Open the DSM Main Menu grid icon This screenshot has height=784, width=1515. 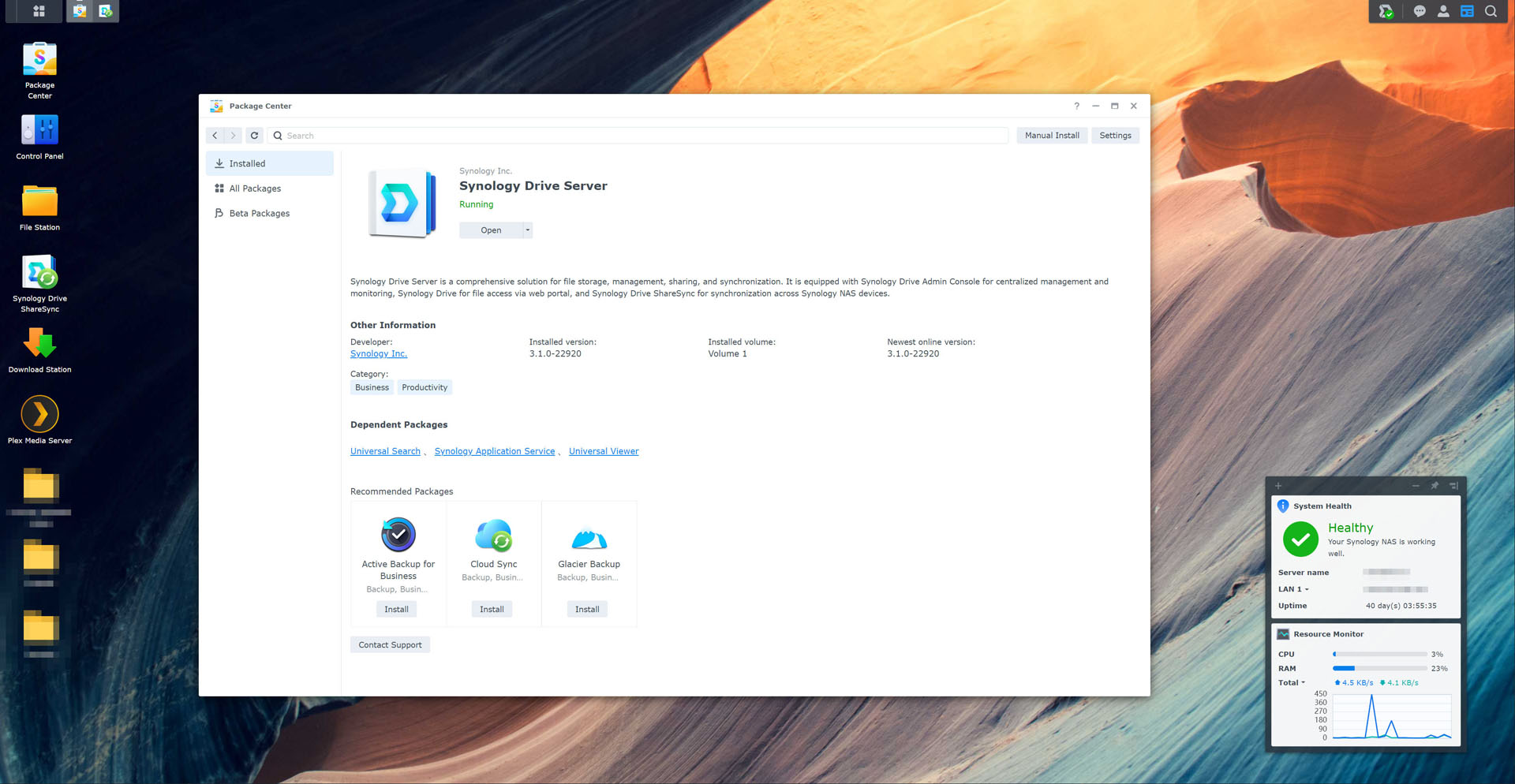click(x=39, y=11)
